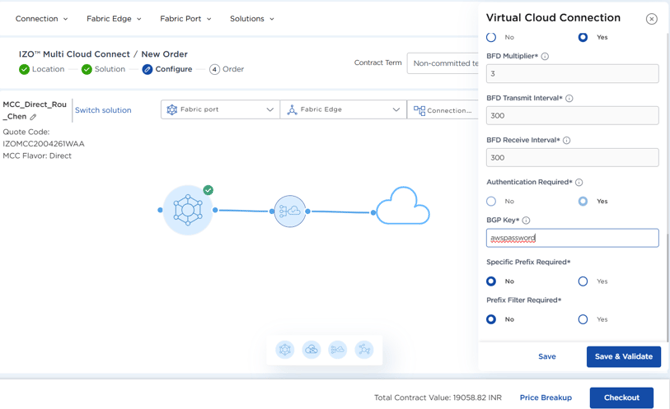Screen dimensions: 670x409
Task: Click the Fabric Port node icon in diagram
Action: point(188,210)
